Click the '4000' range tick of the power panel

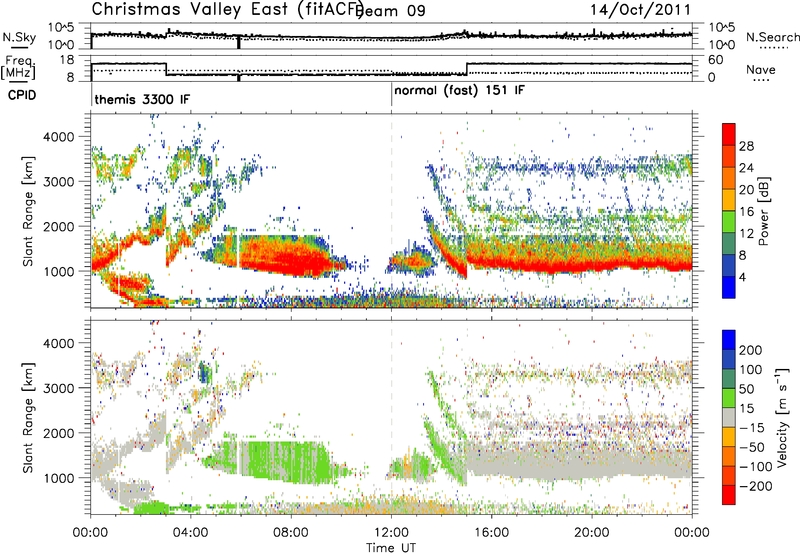tap(58, 137)
